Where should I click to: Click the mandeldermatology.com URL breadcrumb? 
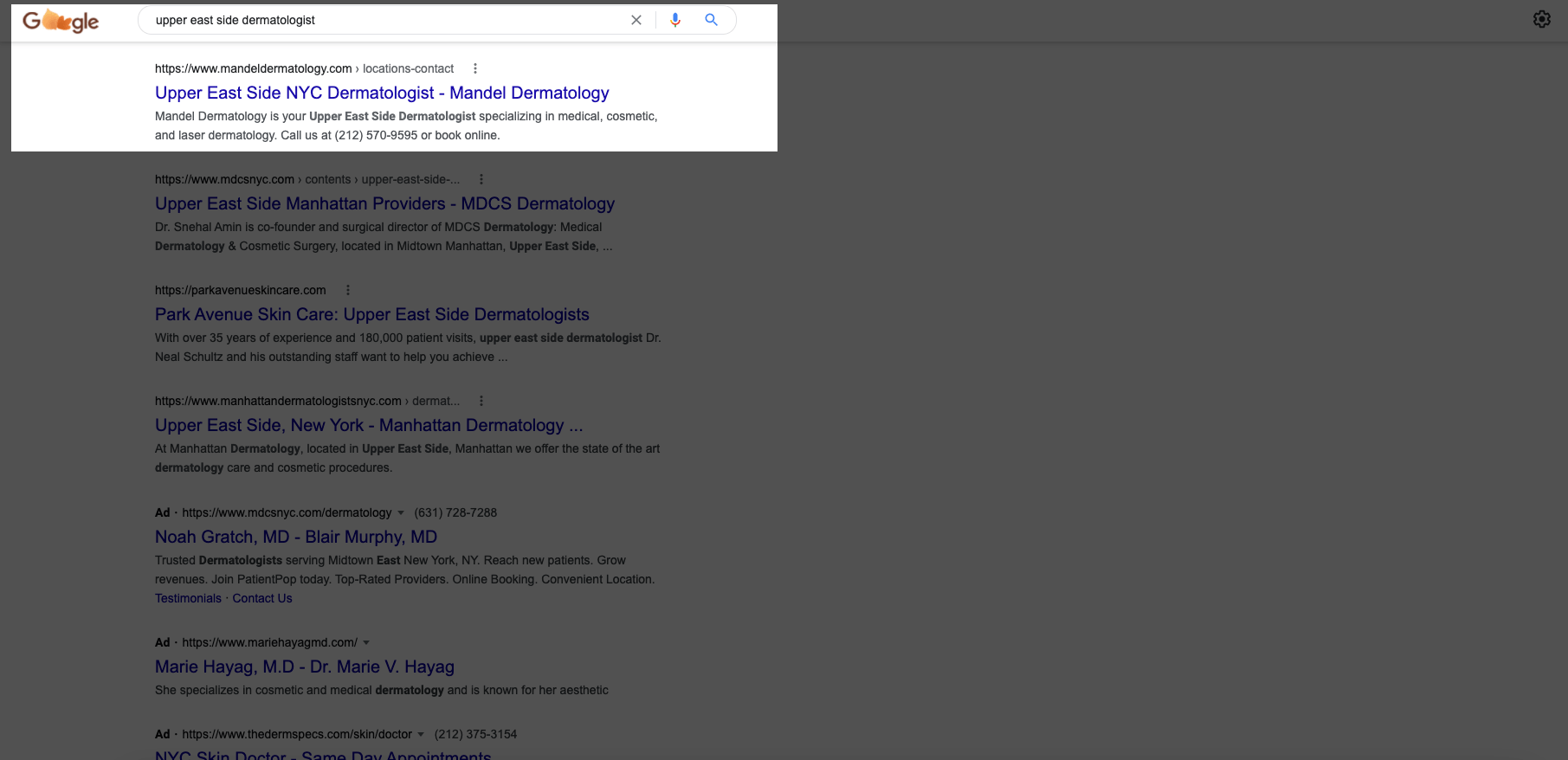click(x=304, y=68)
